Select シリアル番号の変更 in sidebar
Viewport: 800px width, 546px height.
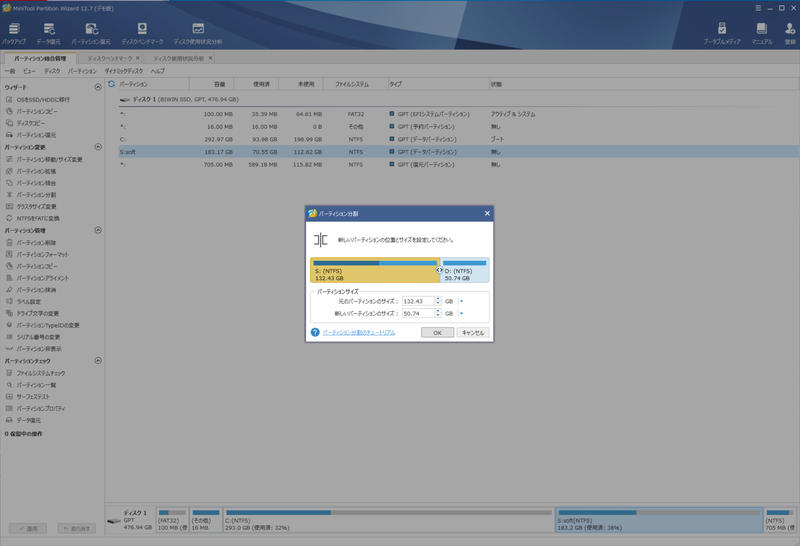(38, 337)
